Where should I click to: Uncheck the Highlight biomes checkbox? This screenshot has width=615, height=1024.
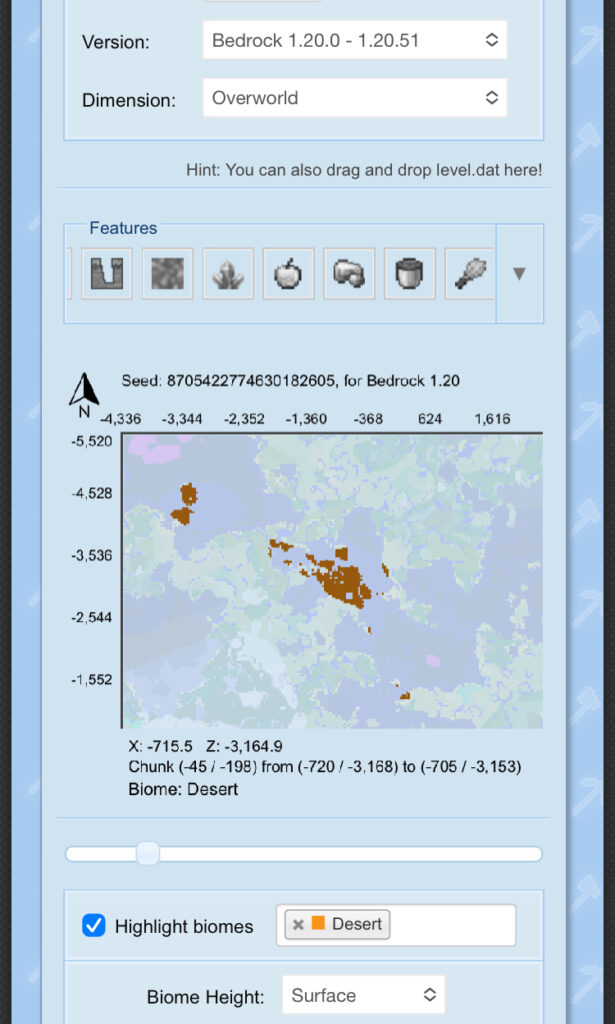click(93, 925)
